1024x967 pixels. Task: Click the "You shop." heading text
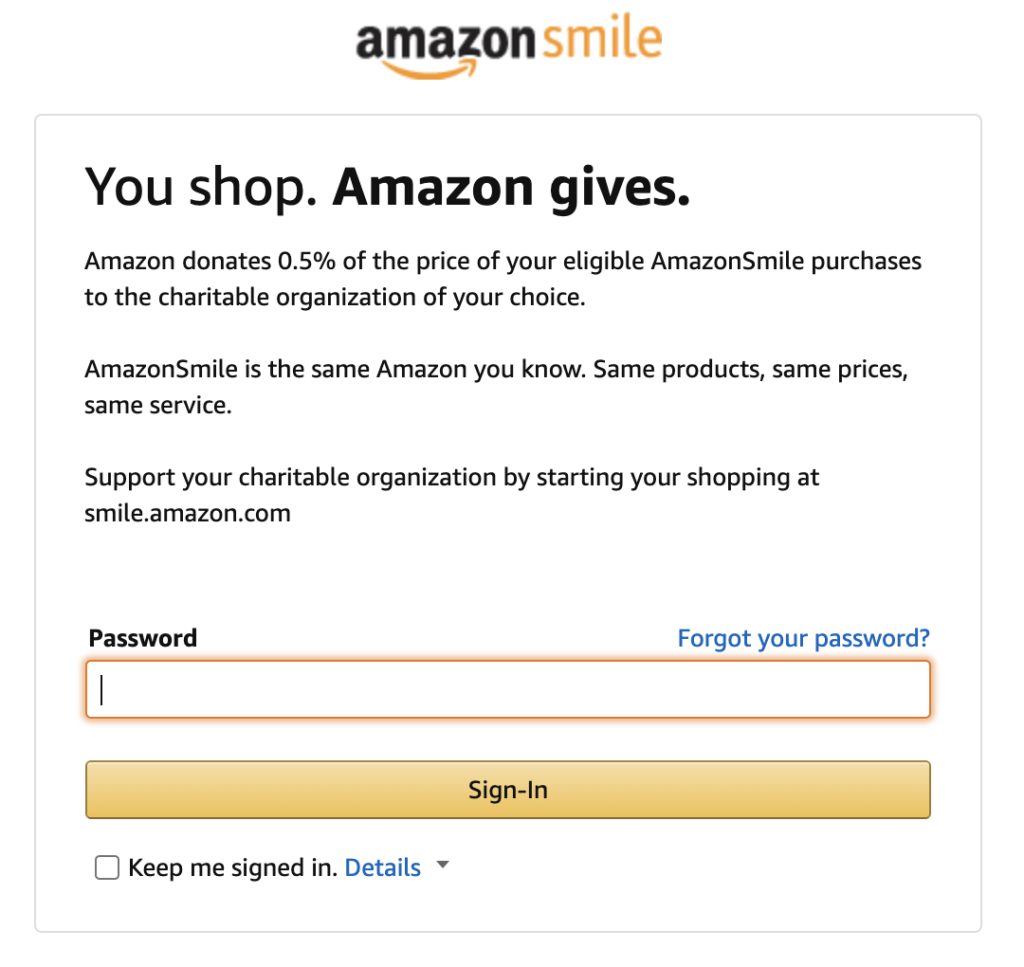[201, 187]
